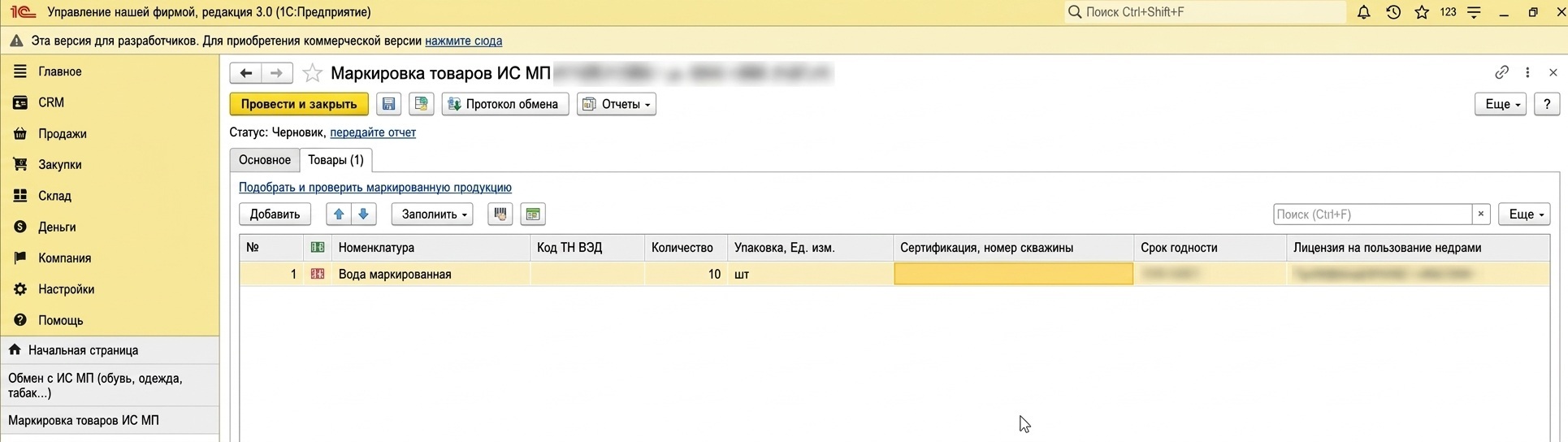1568x442 pixels.
Task: Navigate forward with the right arrow
Action: pyautogui.click(x=276, y=73)
